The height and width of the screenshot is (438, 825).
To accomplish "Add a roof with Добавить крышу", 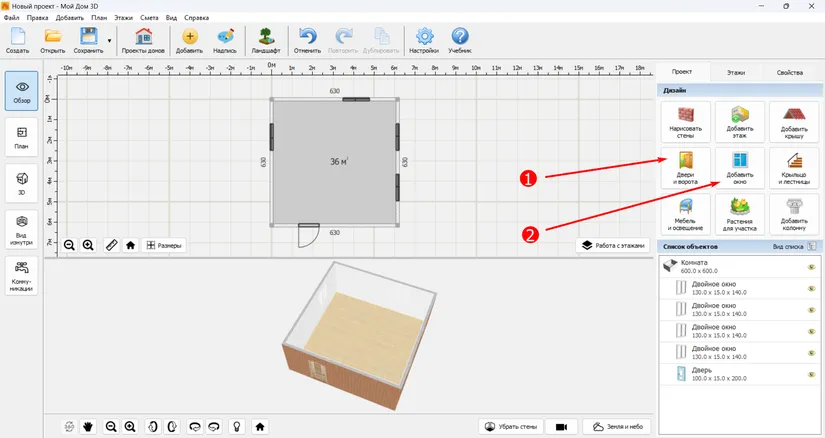I will click(794, 122).
